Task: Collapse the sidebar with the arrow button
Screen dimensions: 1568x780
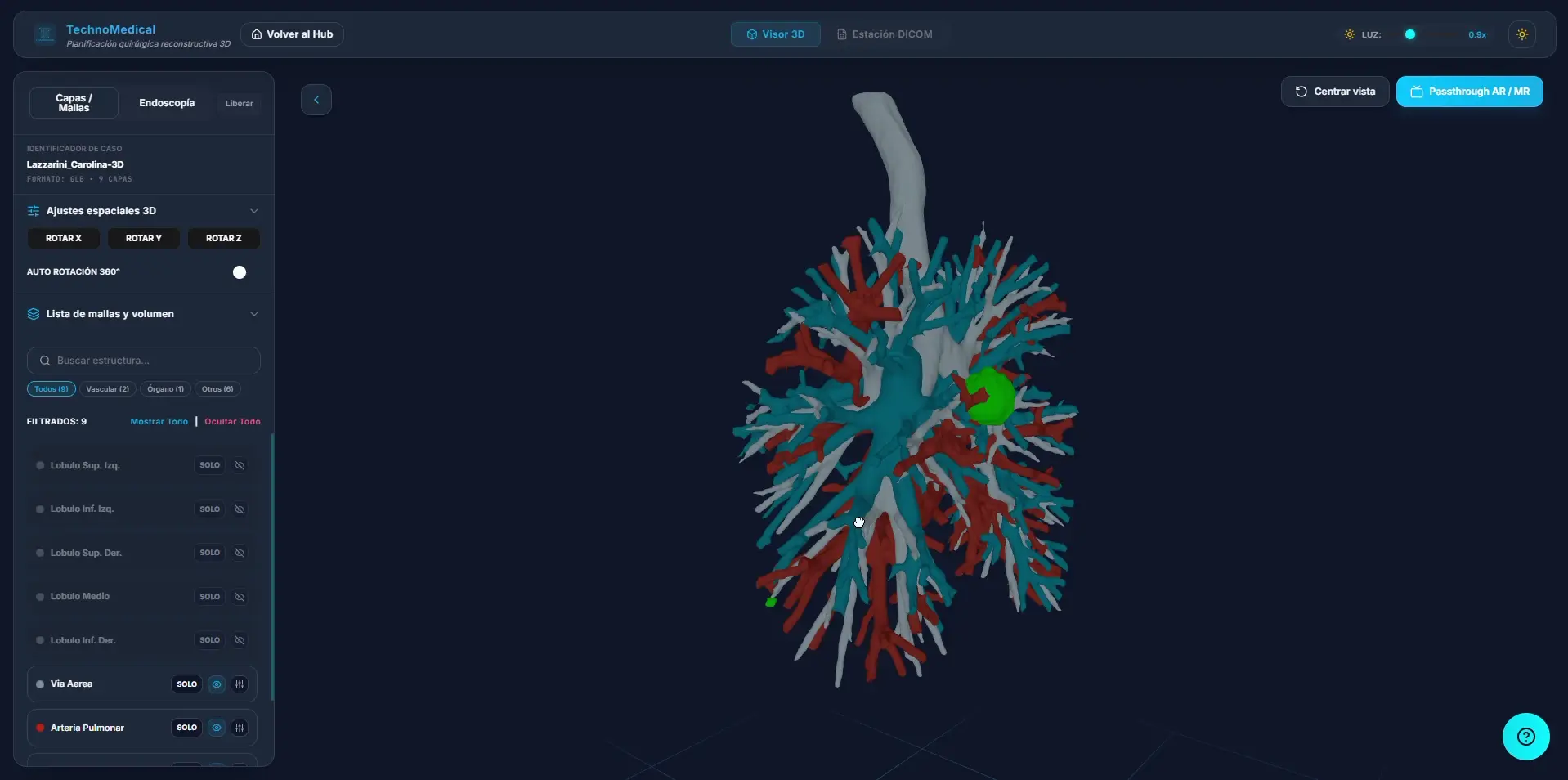Action: pos(316,100)
